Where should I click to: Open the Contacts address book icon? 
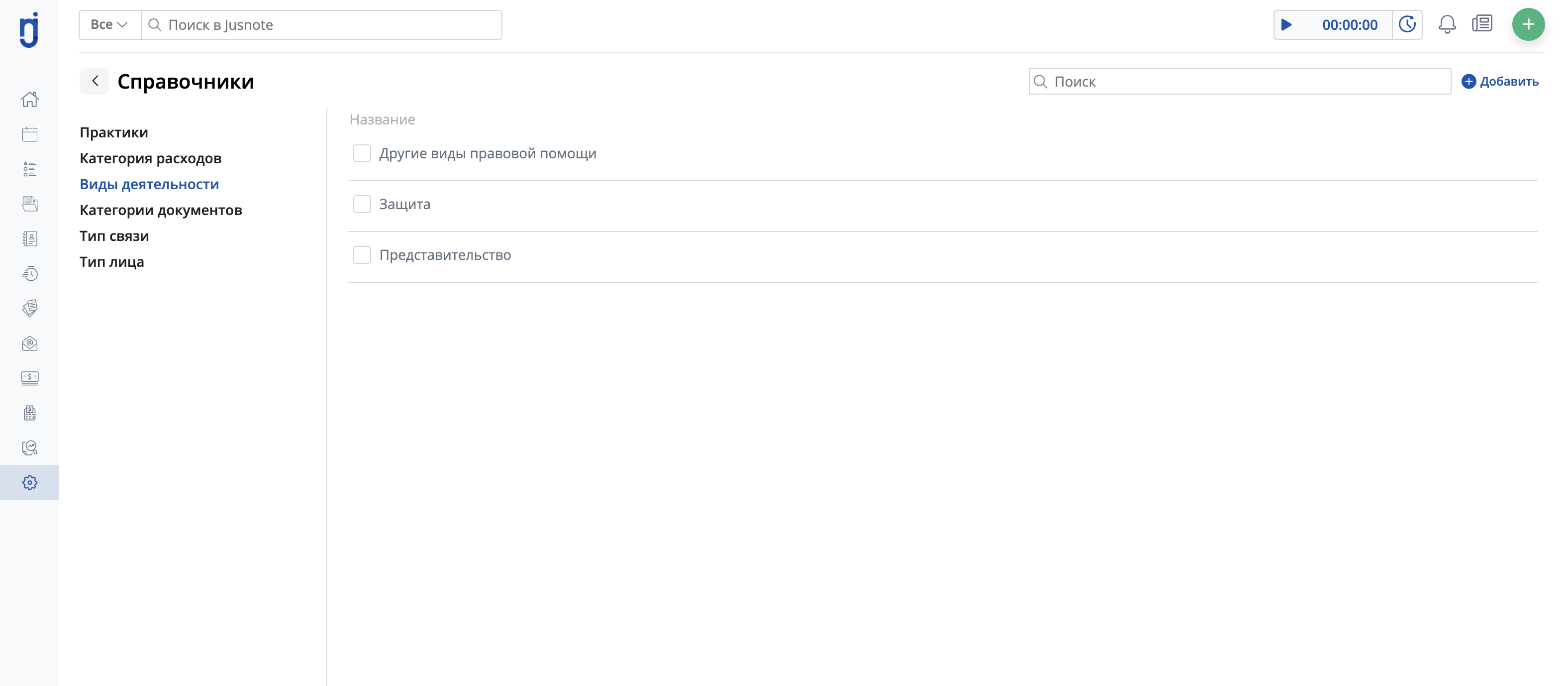click(29, 239)
